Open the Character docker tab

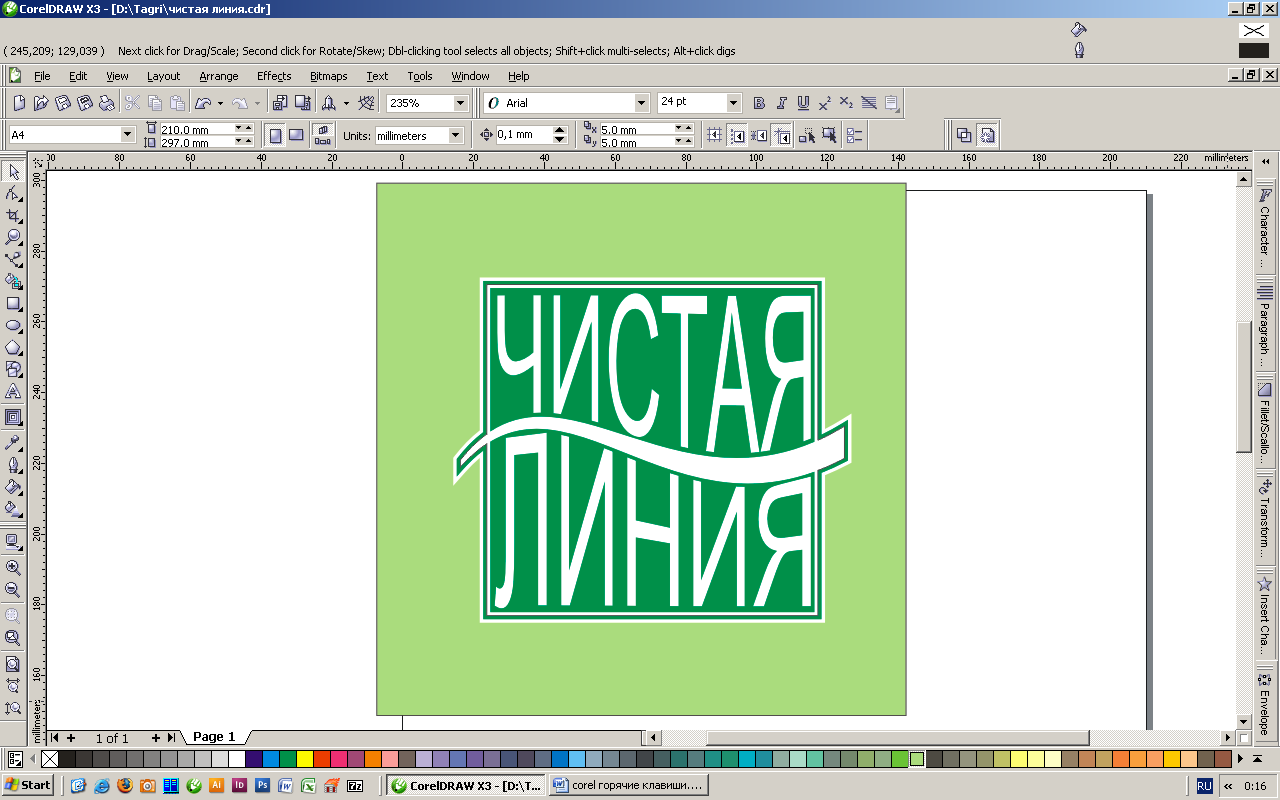[x=1265, y=225]
